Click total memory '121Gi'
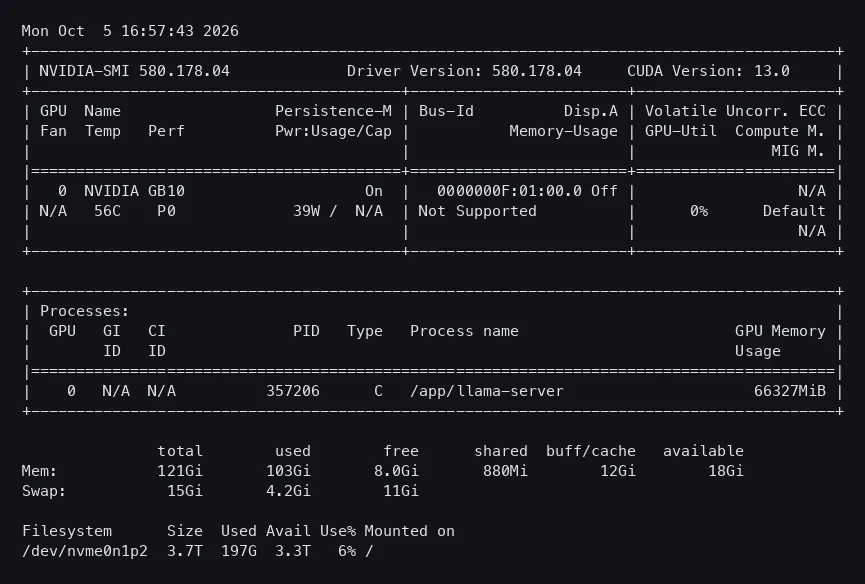Image resolution: width=865 pixels, height=584 pixels. coord(180,471)
